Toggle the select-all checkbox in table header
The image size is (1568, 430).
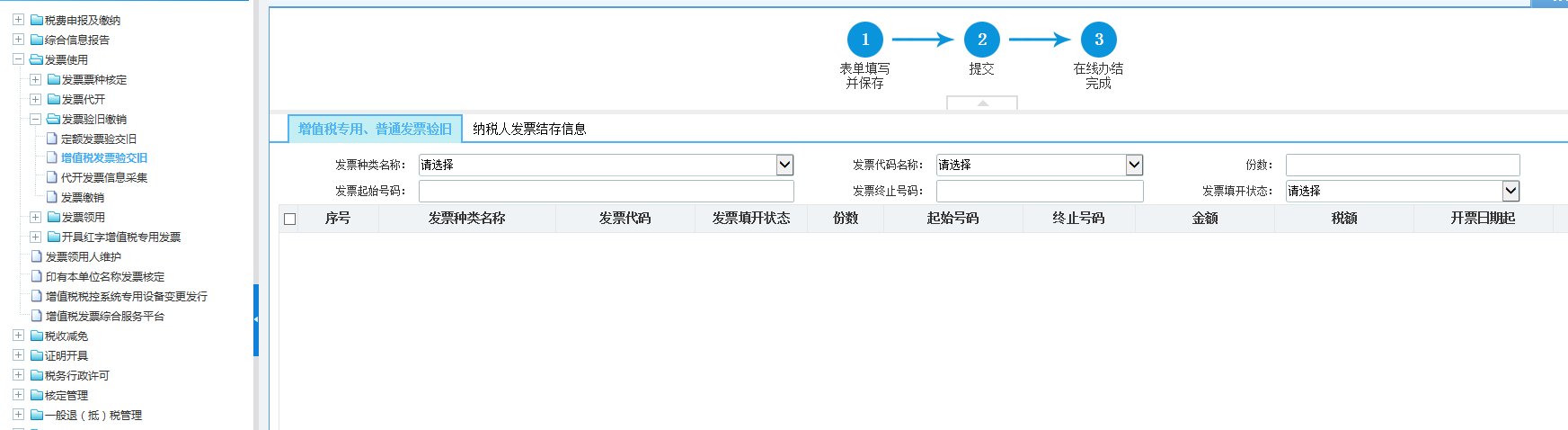click(289, 219)
